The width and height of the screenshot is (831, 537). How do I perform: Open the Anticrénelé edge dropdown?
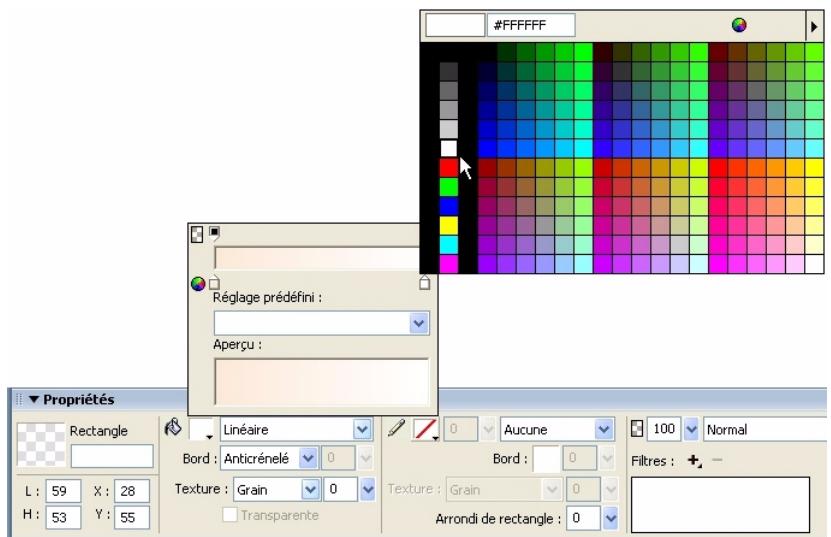coord(308,458)
